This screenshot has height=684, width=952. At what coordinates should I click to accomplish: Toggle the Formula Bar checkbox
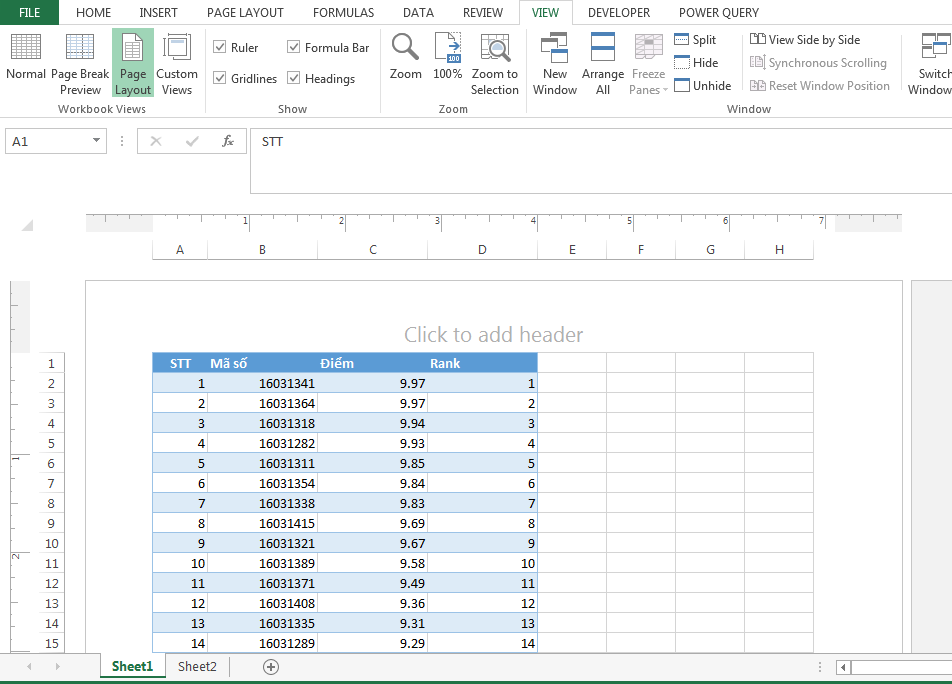tap(294, 47)
